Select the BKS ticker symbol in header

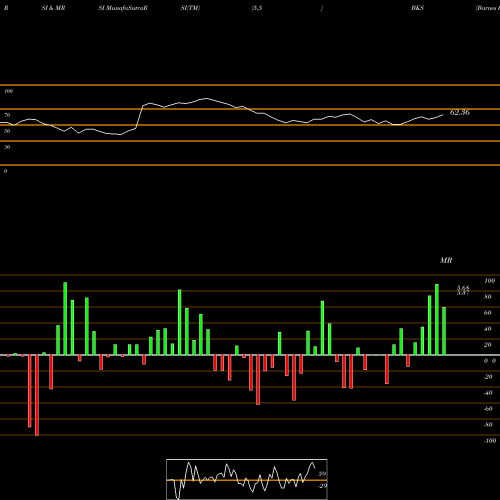(x=417, y=8)
